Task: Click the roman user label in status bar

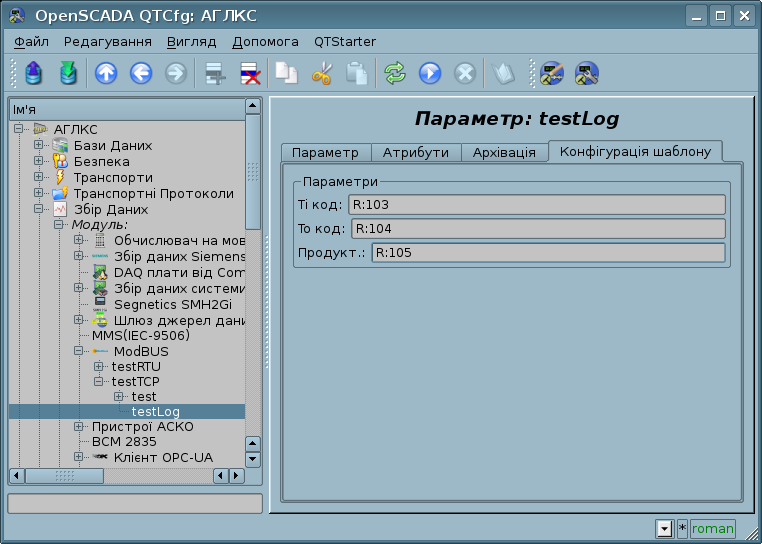Action: (712, 529)
